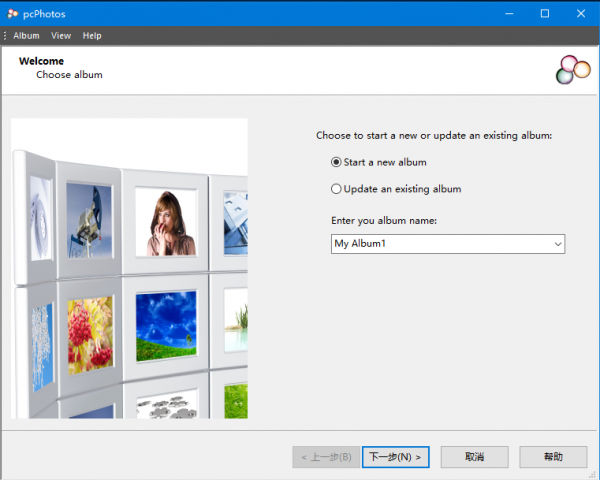Click the colored circles logo in header
600x480 pixels.
[571, 69]
